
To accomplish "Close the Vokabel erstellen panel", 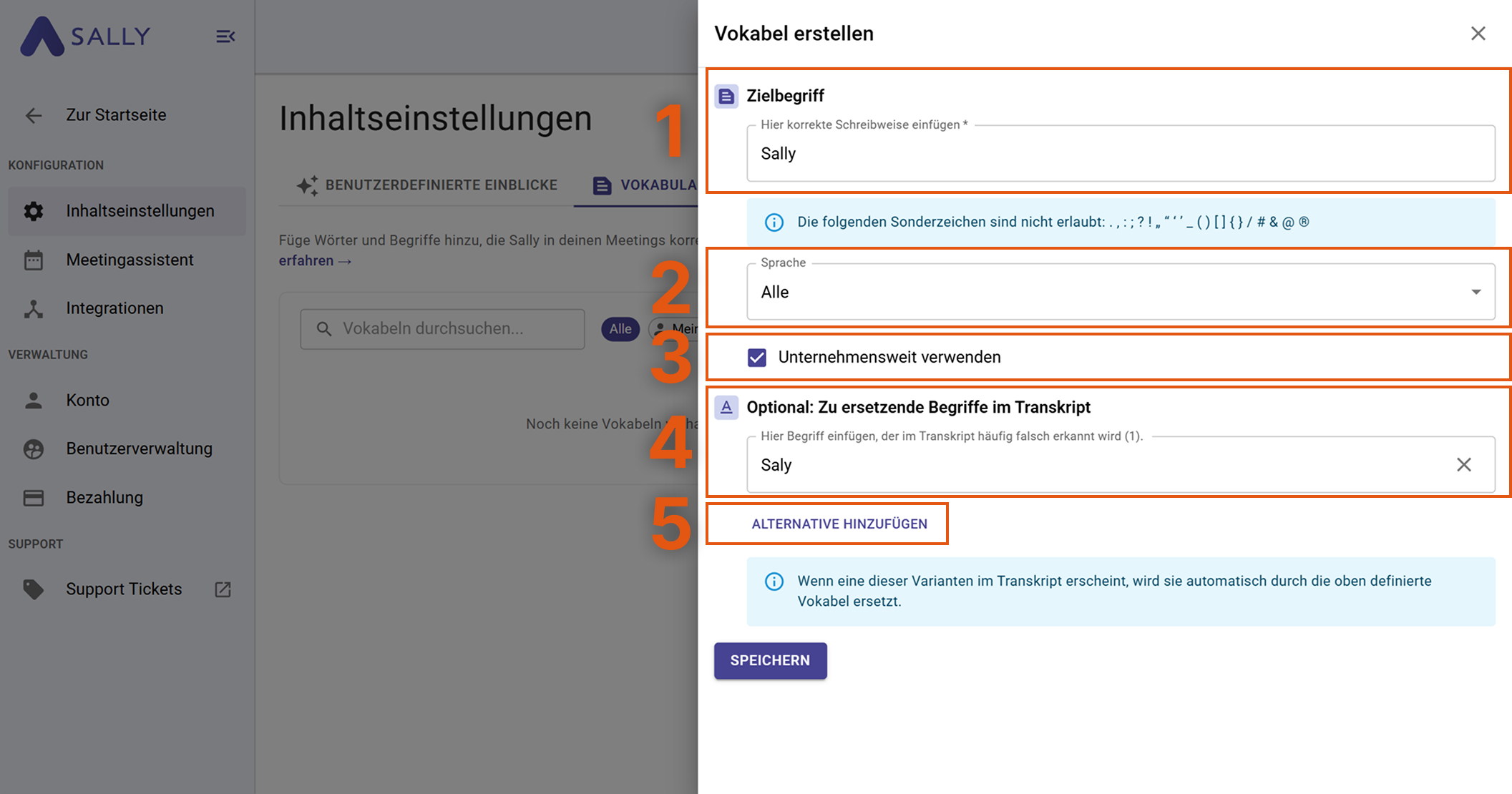I will coord(1478,34).
